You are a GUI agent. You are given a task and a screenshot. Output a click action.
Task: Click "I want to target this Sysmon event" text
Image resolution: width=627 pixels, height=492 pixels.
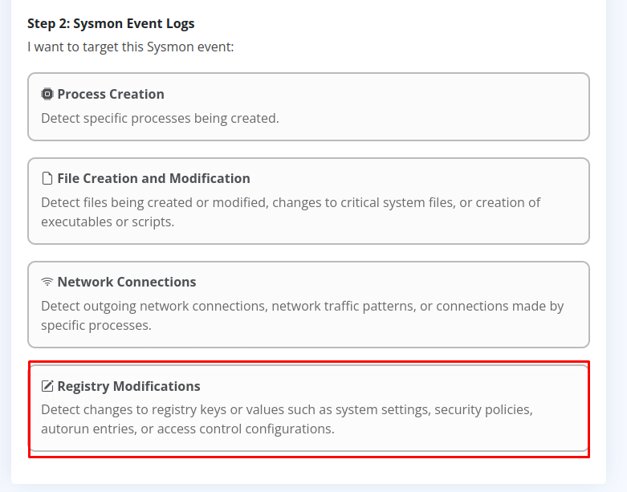pos(130,47)
